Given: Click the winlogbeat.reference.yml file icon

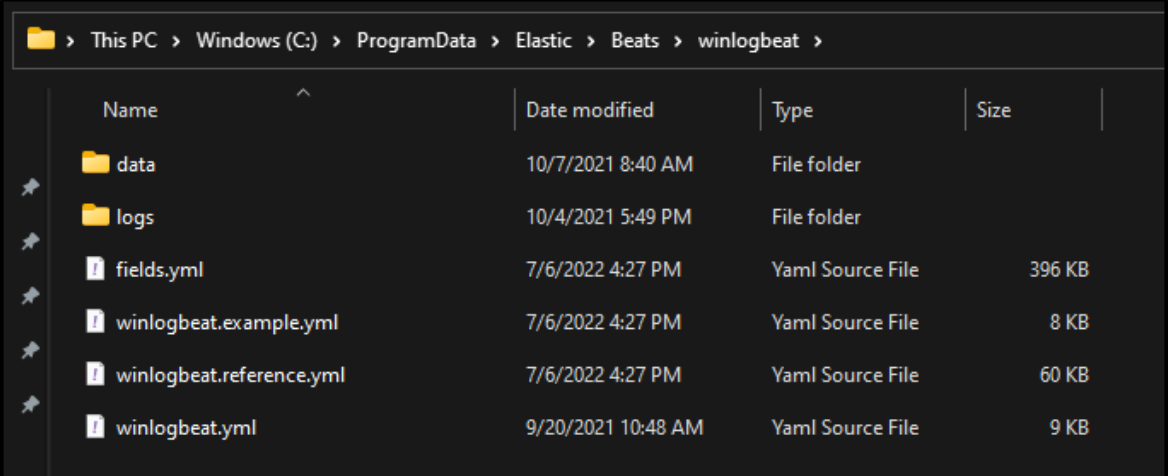Looking at the screenshot, I should tap(95, 374).
